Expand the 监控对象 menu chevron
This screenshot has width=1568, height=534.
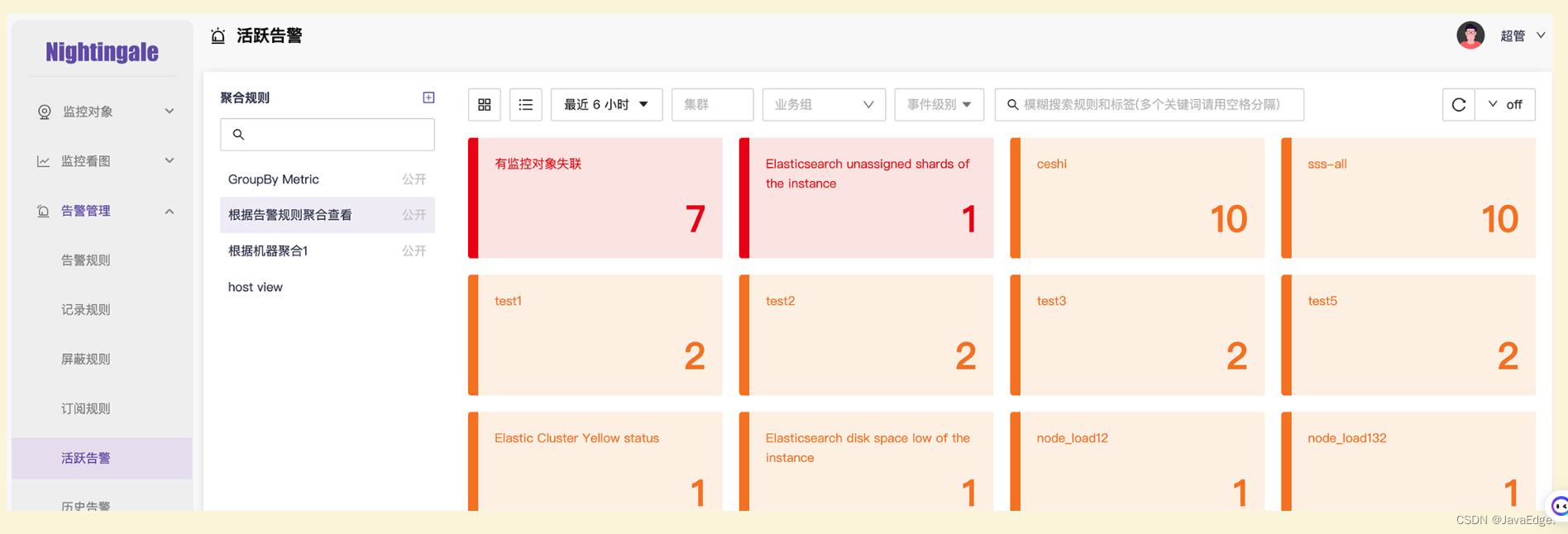(170, 112)
